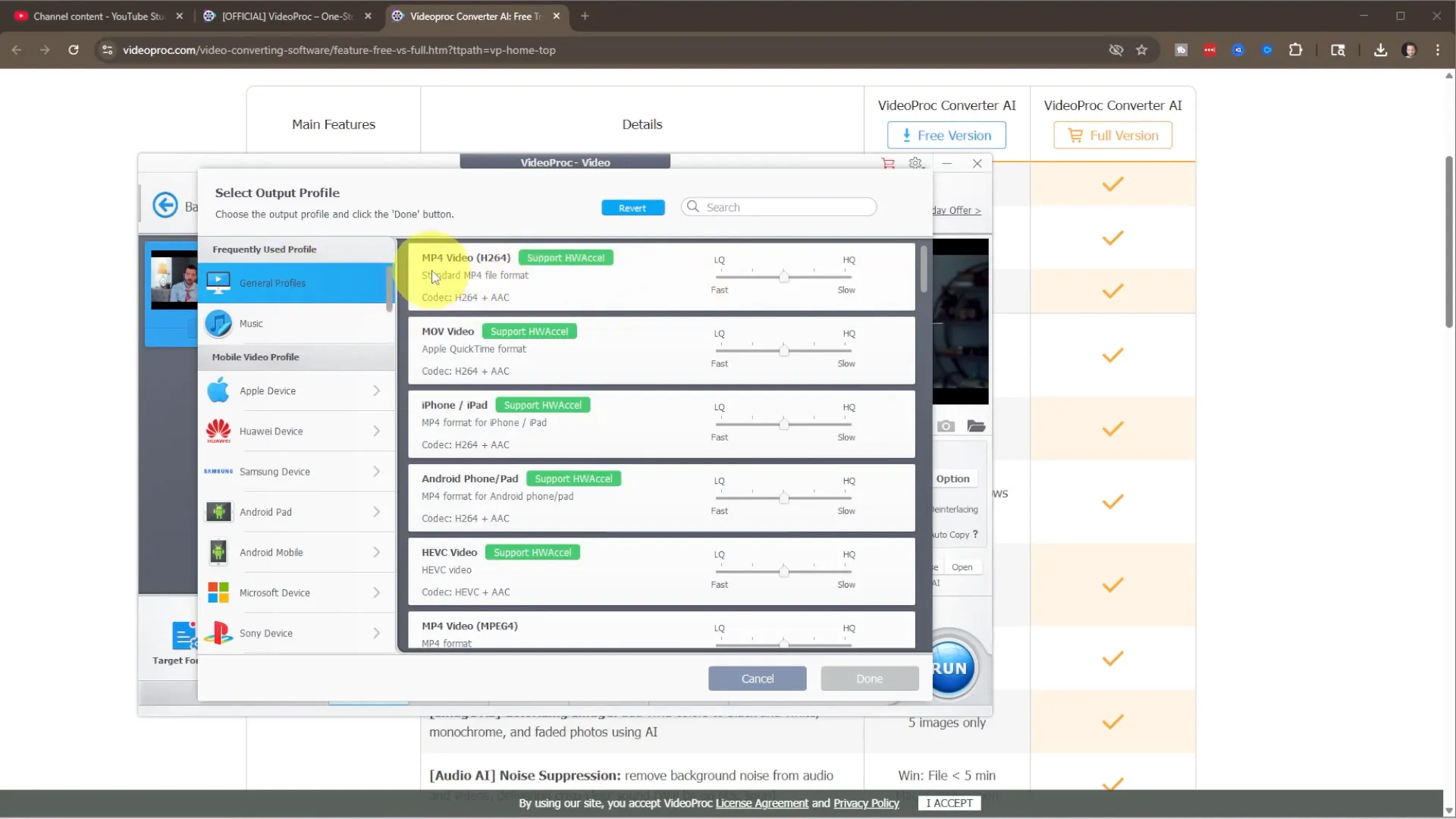Adjust HEVC Video quality slider
1456x819 pixels.
click(784, 571)
